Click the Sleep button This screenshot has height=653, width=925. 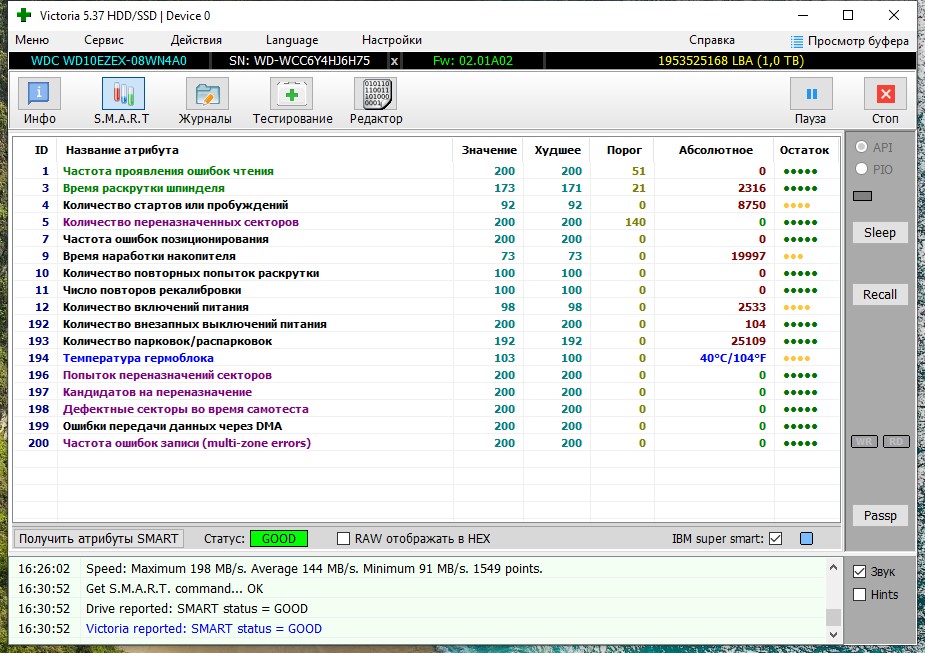tap(880, 232)
